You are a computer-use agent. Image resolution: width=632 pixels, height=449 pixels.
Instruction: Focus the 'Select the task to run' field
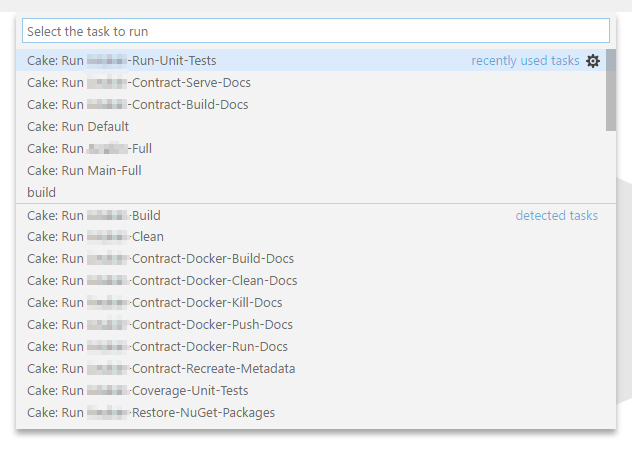(x=316, y=31)
